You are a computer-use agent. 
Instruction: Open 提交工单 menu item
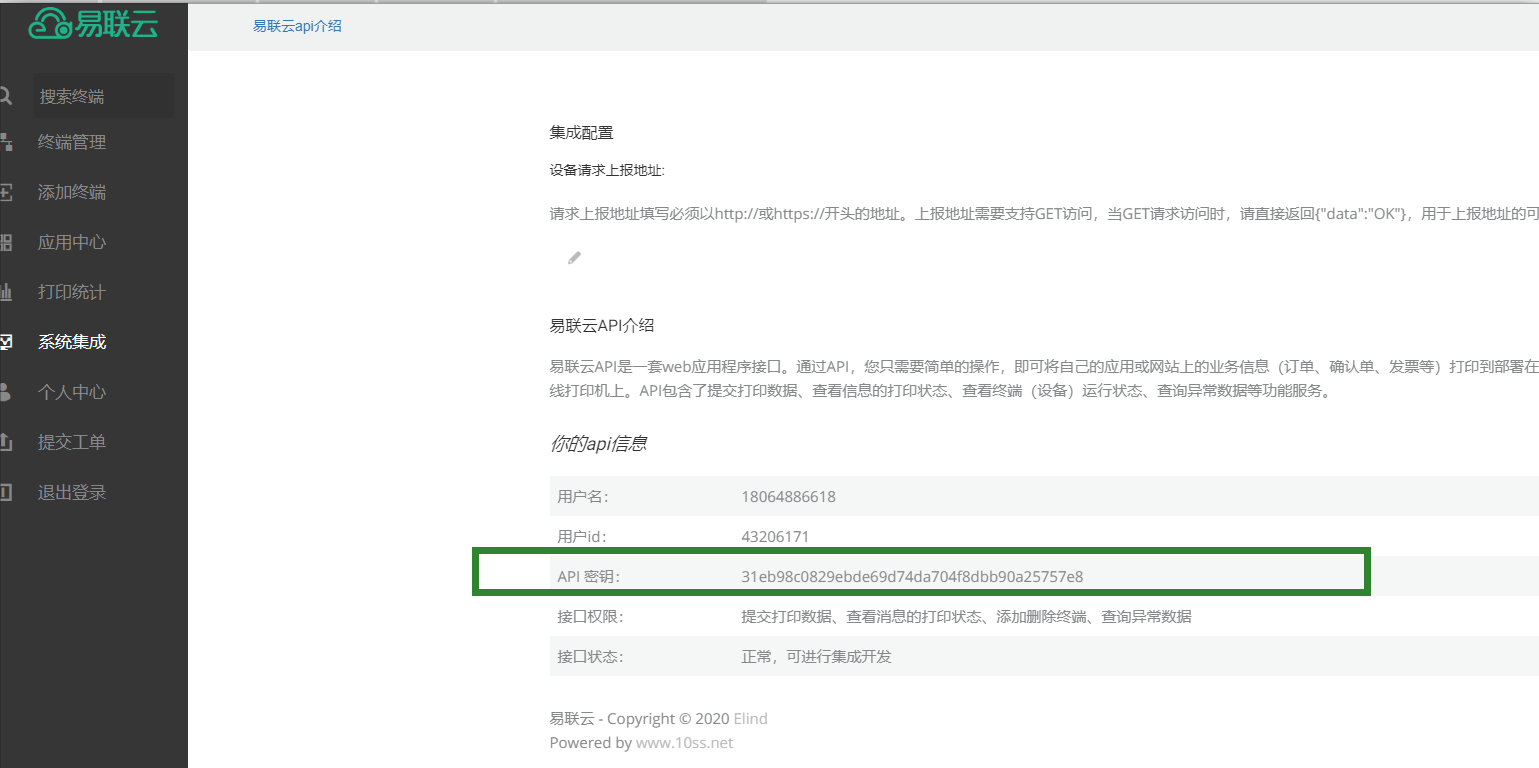point(72,442)
